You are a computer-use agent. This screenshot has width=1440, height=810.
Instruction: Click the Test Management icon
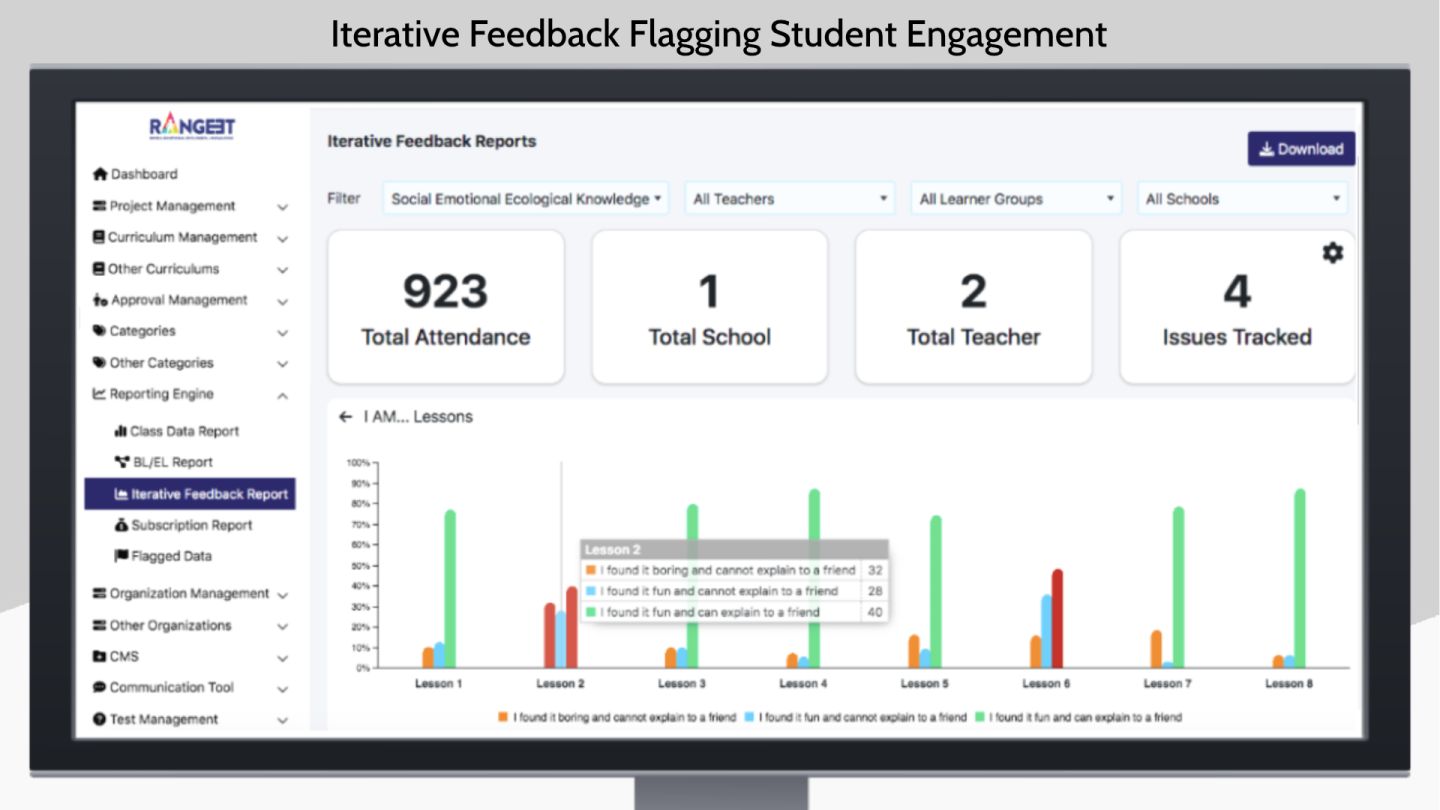[x=99, y=719]
